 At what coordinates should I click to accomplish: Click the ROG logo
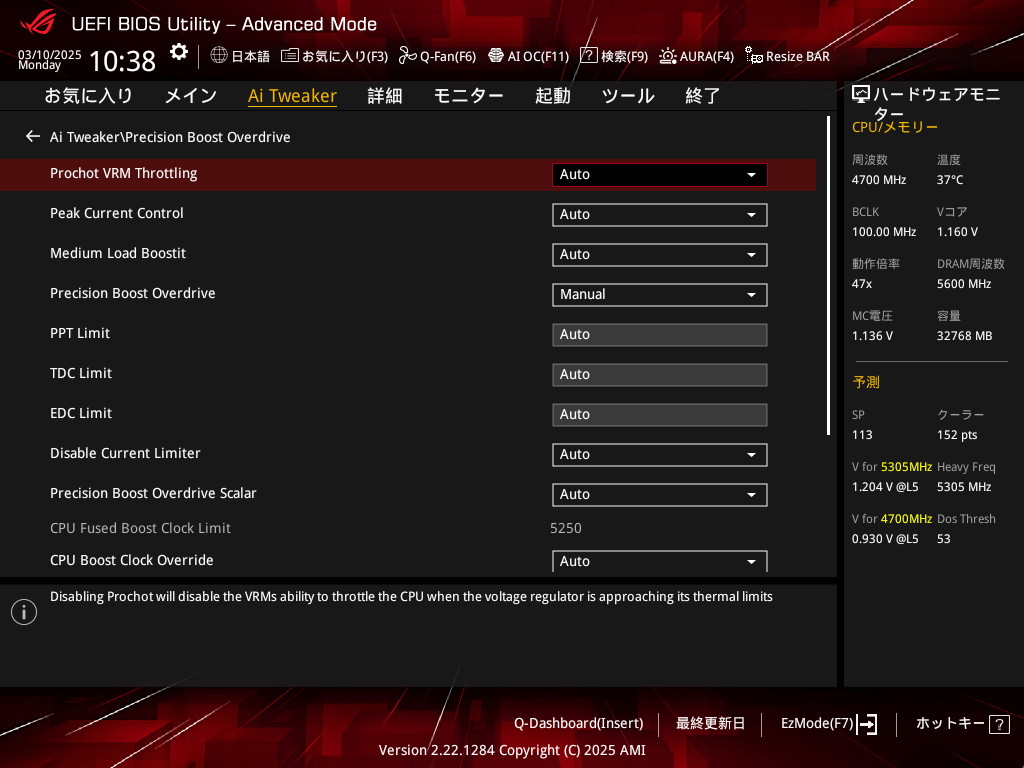38,23
